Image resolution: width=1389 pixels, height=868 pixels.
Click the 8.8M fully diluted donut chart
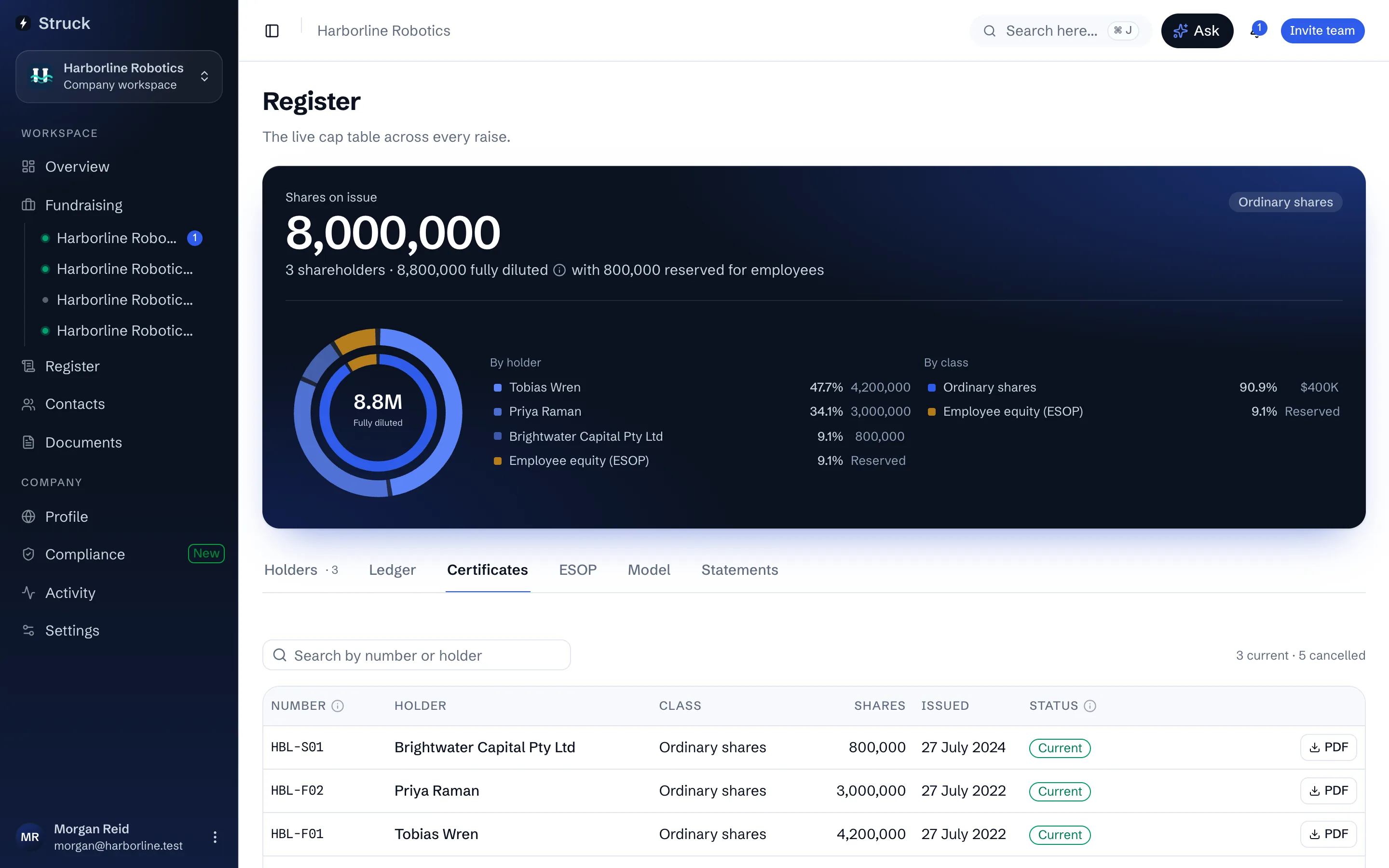tap(378, 412)
